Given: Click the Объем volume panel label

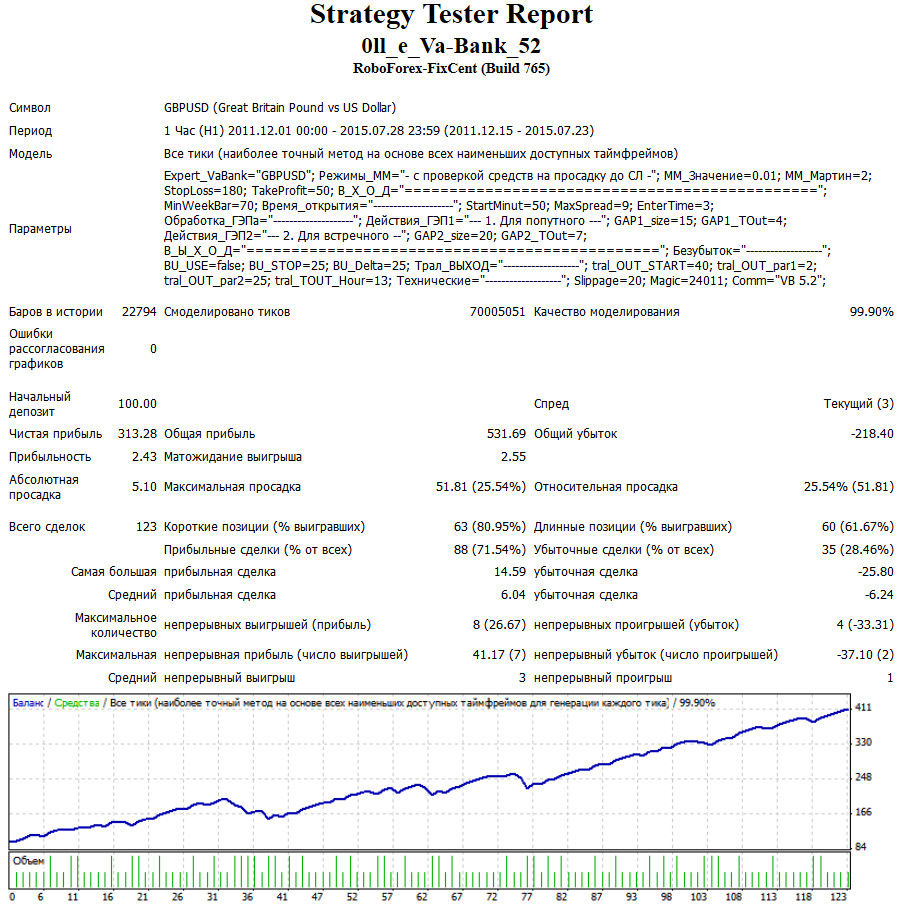Looking at the screenshot, I should pos(28,861).
